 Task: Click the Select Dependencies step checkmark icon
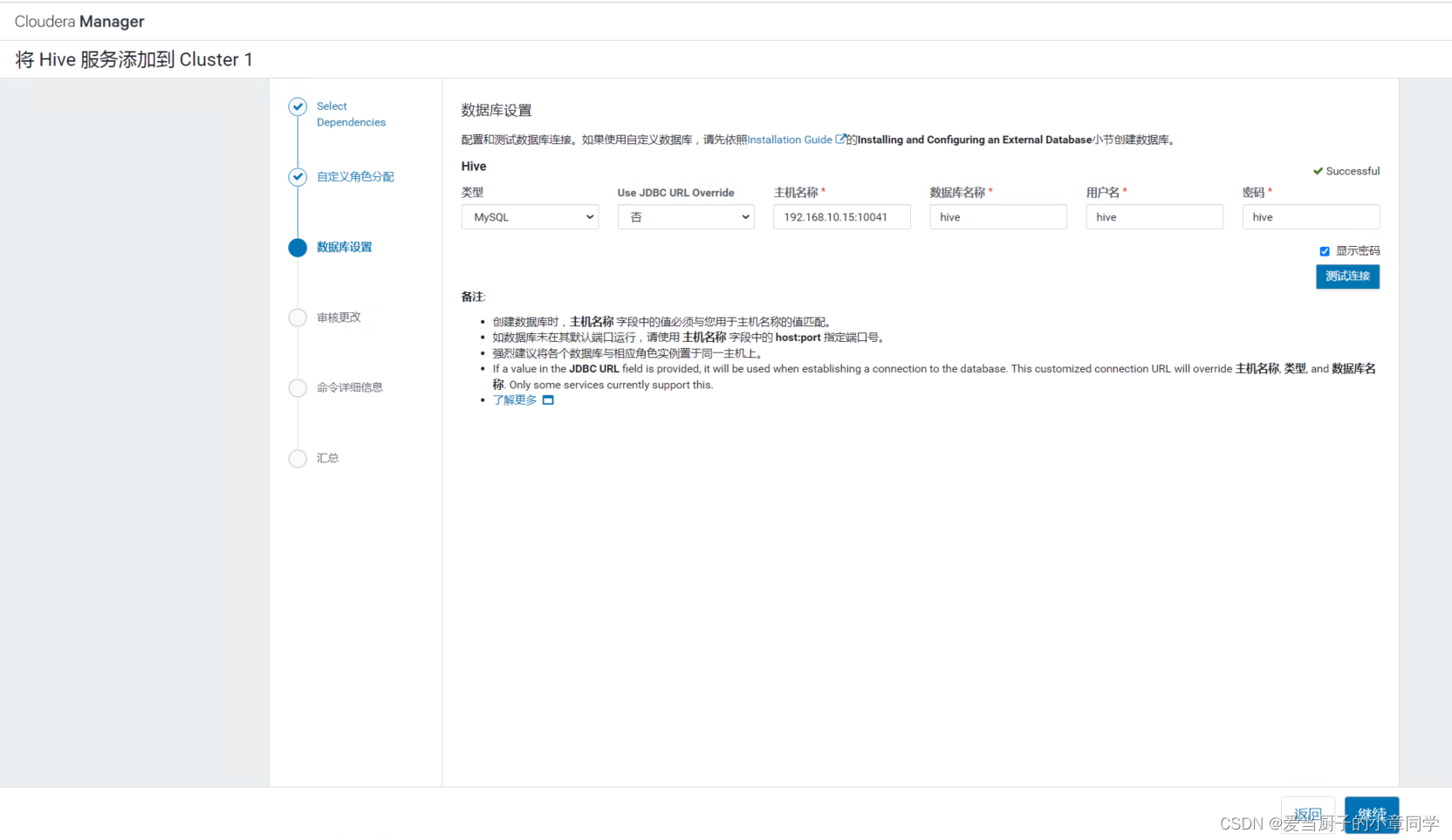(298, 106)
